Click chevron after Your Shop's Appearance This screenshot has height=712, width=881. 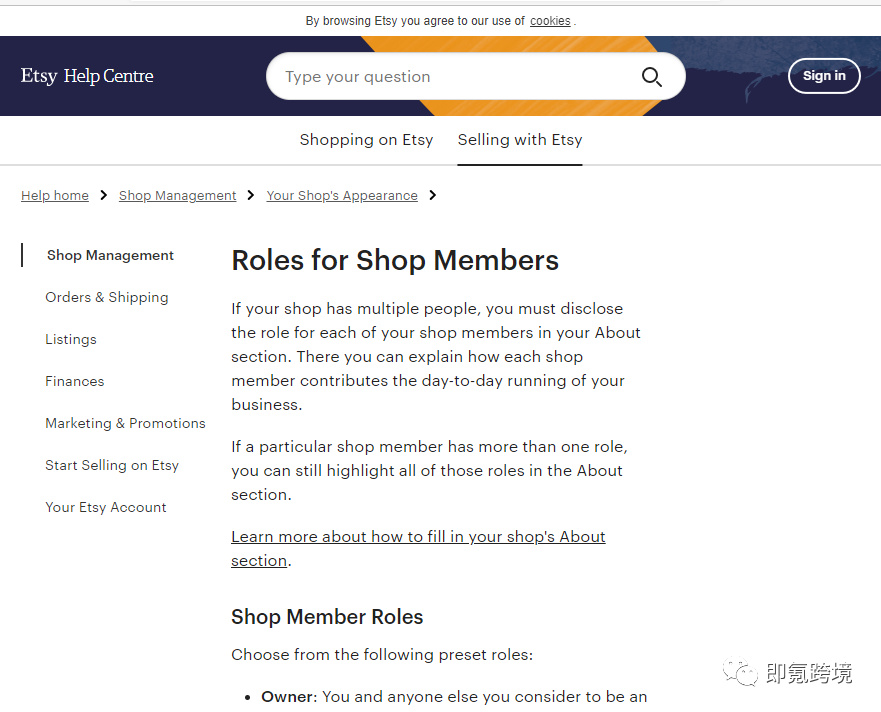tap(433, 195)
